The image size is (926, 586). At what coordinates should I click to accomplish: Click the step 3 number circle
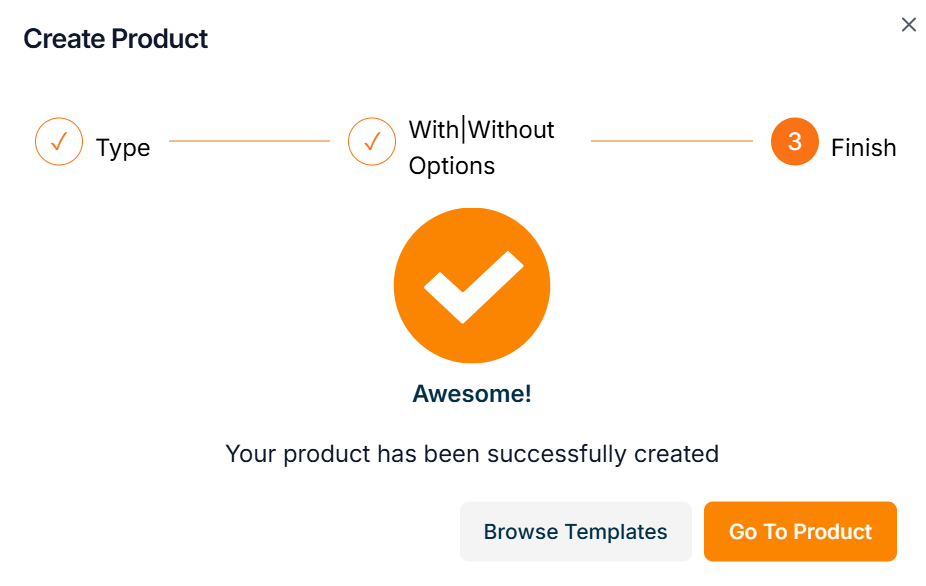tap(795, 142)
